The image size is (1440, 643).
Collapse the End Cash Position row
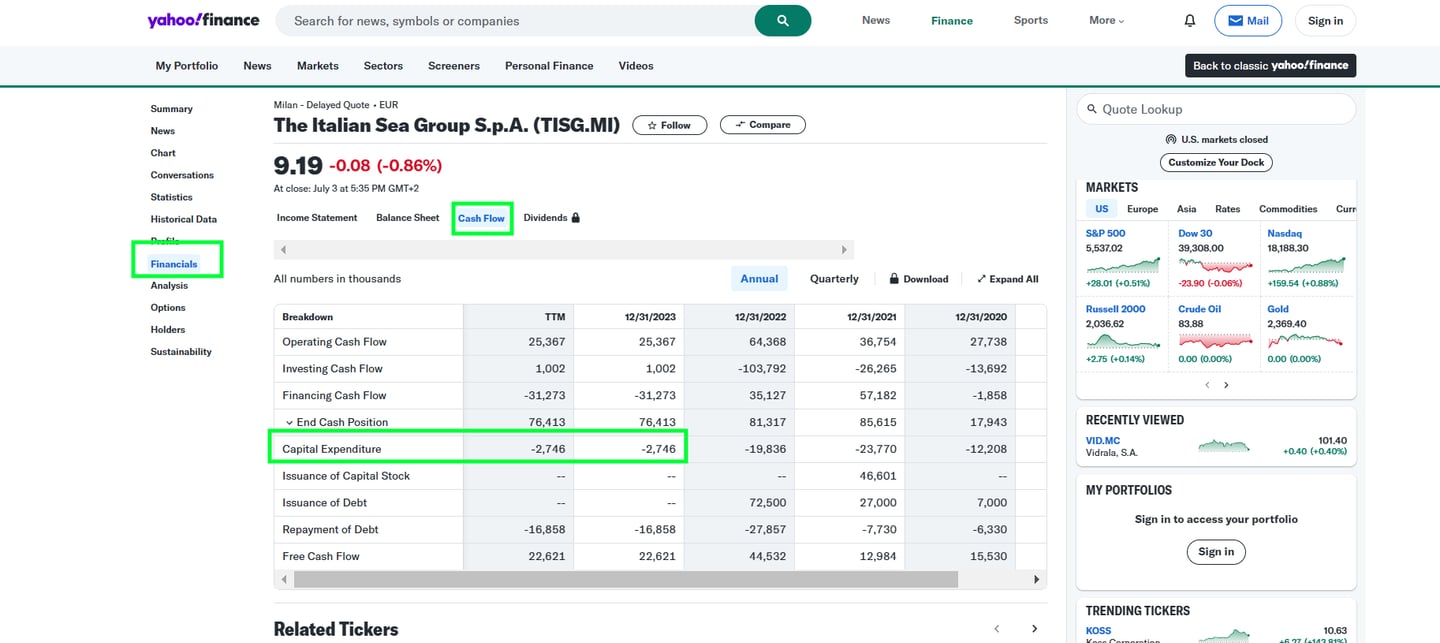(x=290, y=422)
